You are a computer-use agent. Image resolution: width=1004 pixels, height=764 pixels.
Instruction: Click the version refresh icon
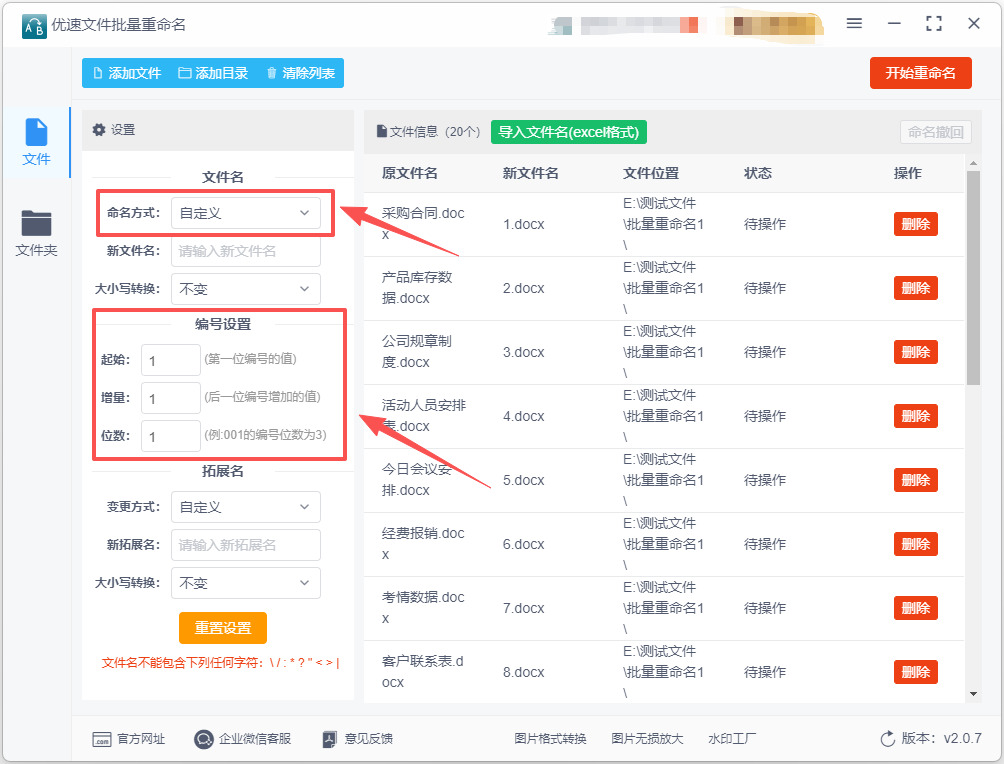coord(887,739)
